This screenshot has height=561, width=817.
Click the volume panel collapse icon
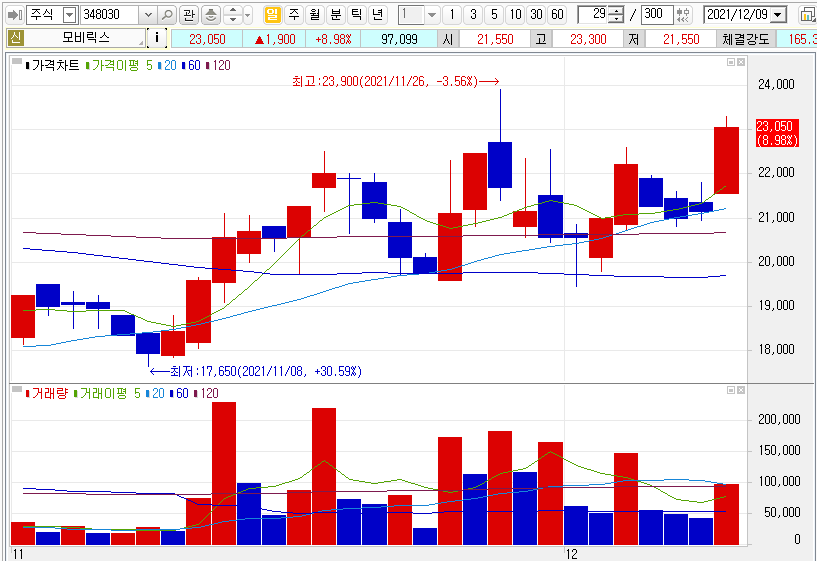[x=17, y=390]
